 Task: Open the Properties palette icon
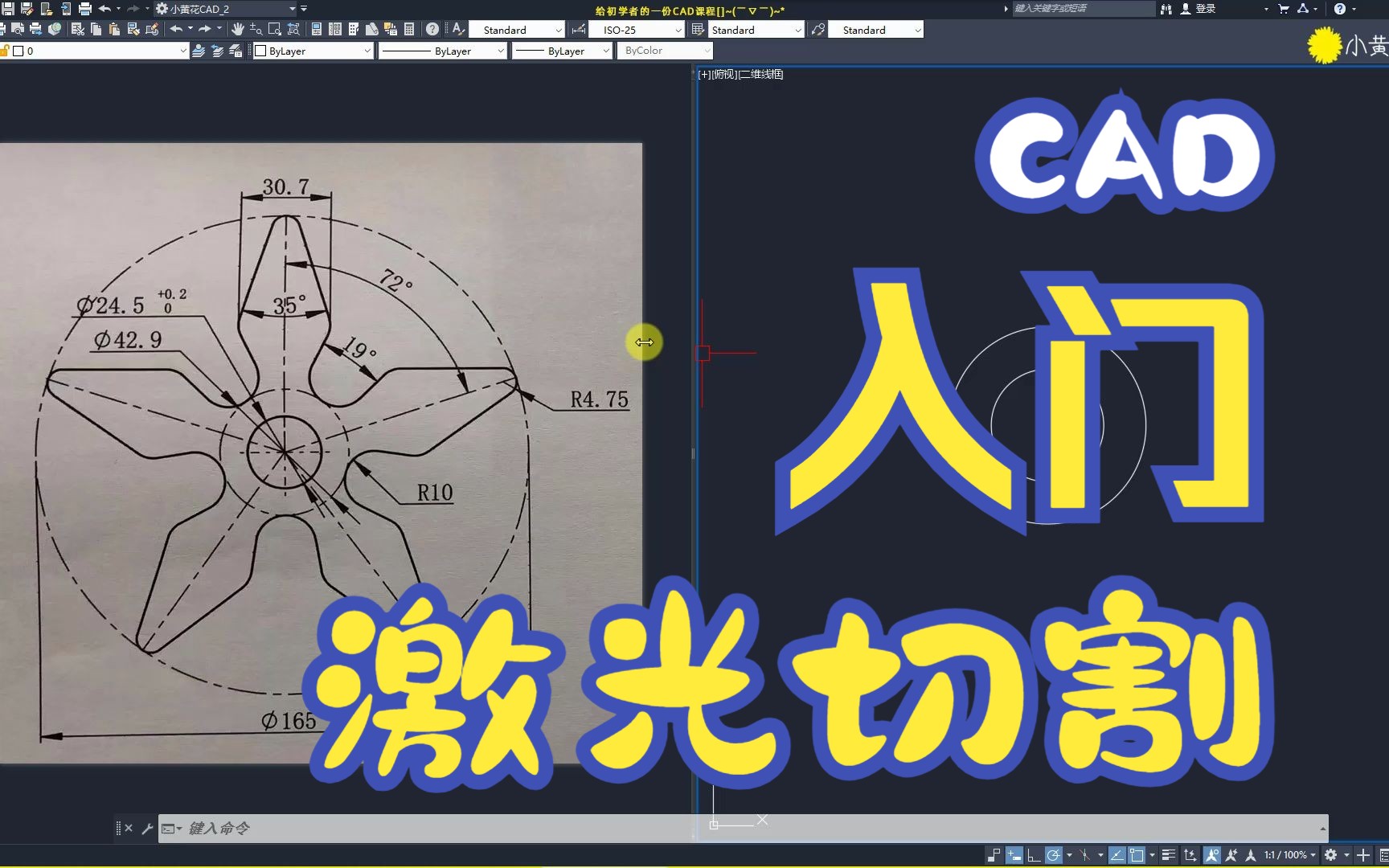click(x=316, y=29)
